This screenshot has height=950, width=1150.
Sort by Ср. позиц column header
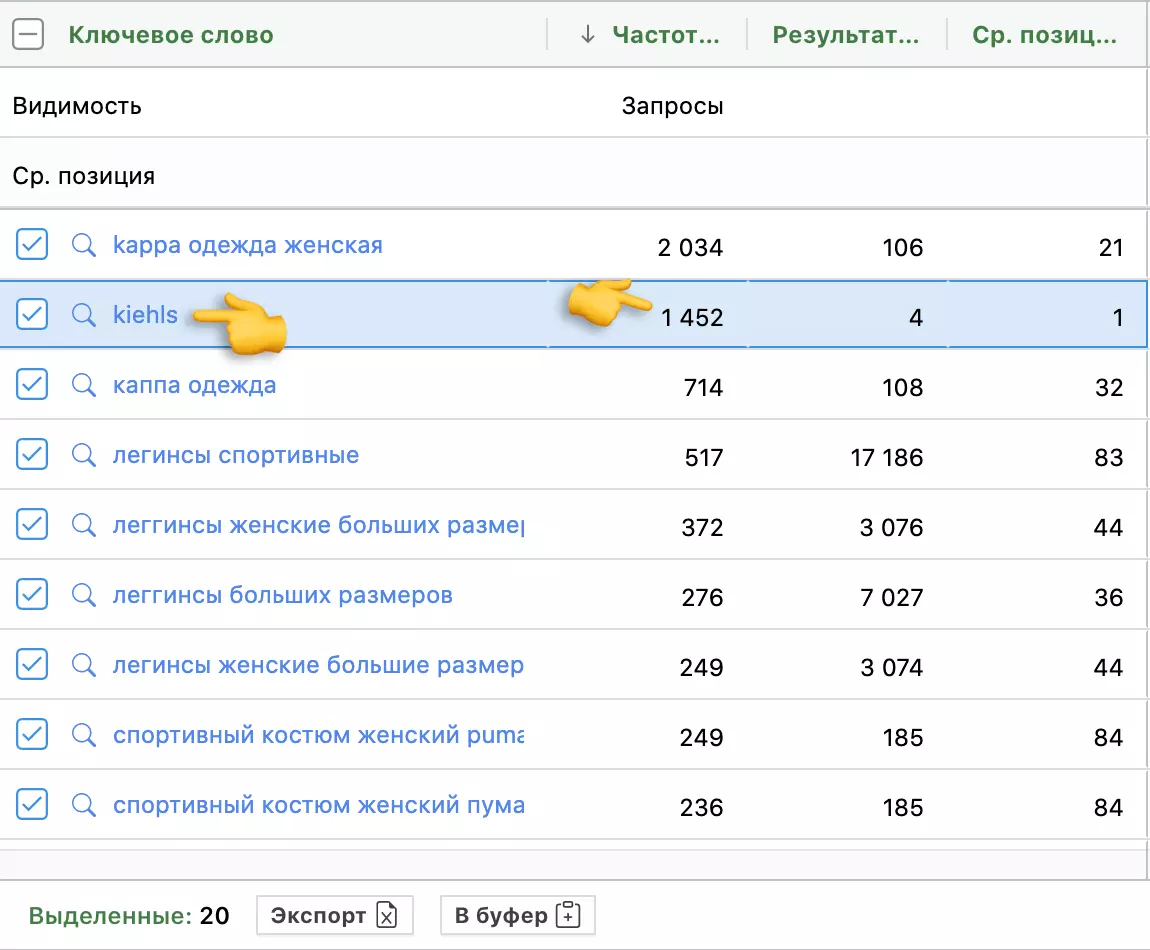[x=1044, y=34]
